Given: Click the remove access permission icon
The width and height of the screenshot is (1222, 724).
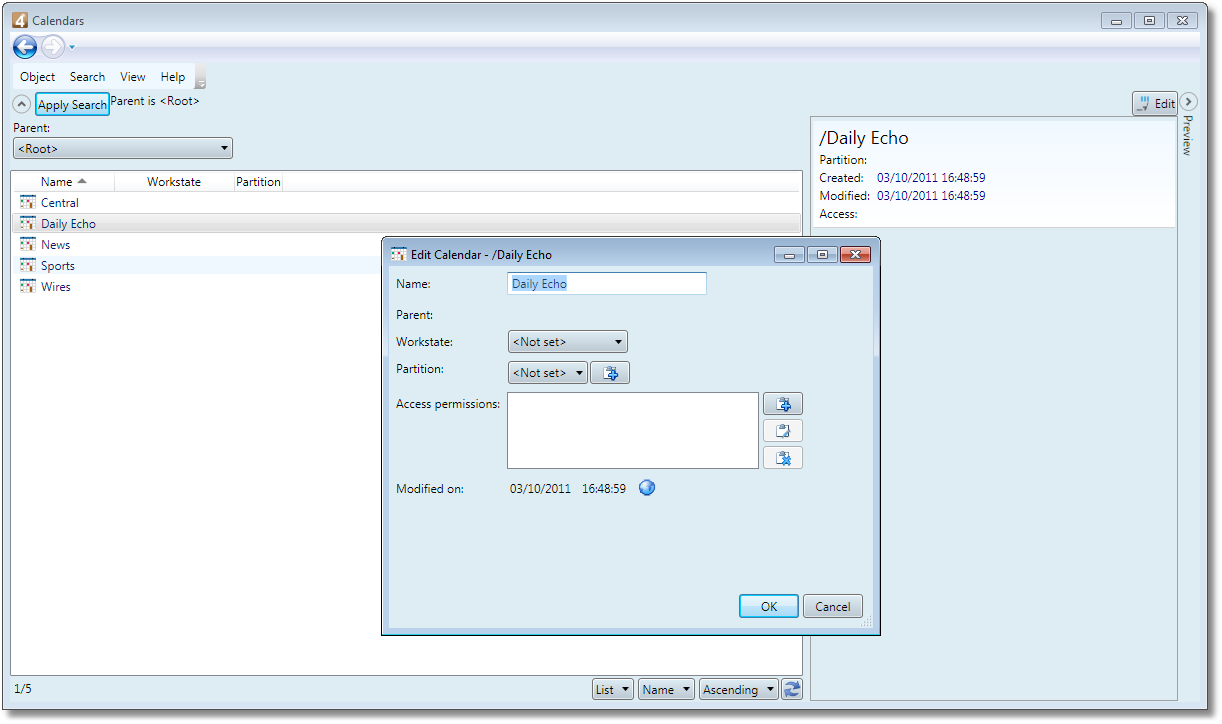Looking at the screenshot, I should [x=783, y=458].
